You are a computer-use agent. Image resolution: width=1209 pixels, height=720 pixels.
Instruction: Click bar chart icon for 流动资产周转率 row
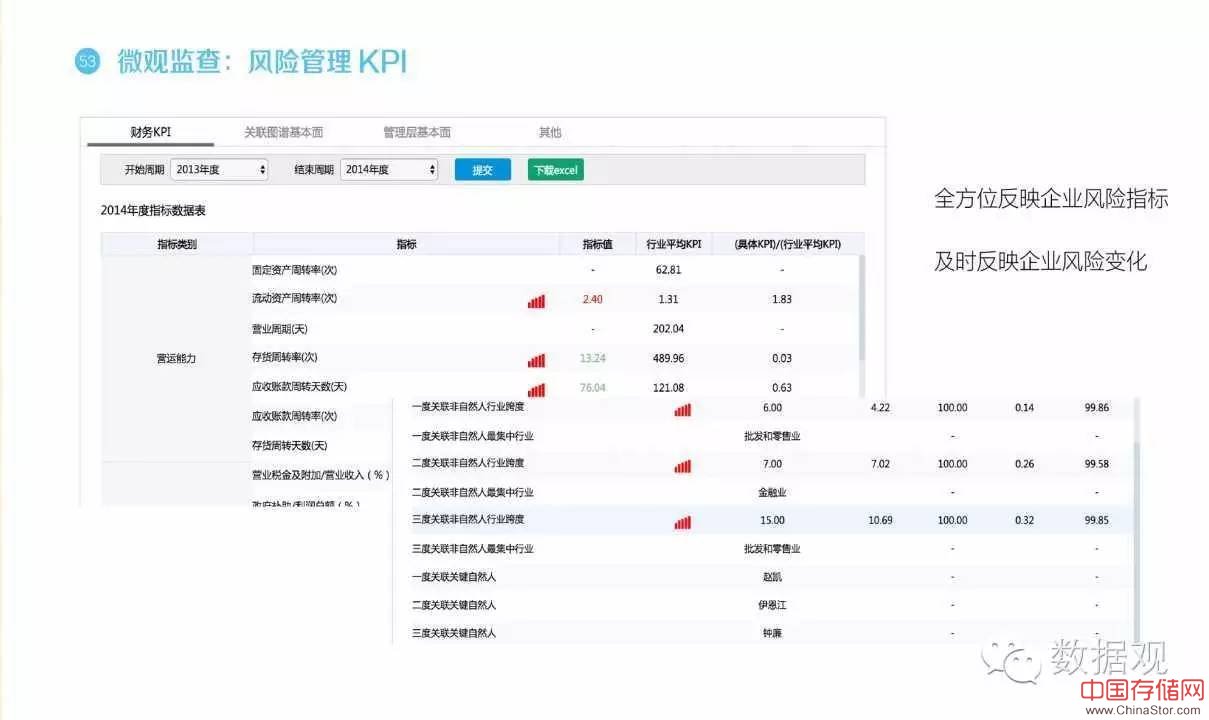click(x=536, y=300)
